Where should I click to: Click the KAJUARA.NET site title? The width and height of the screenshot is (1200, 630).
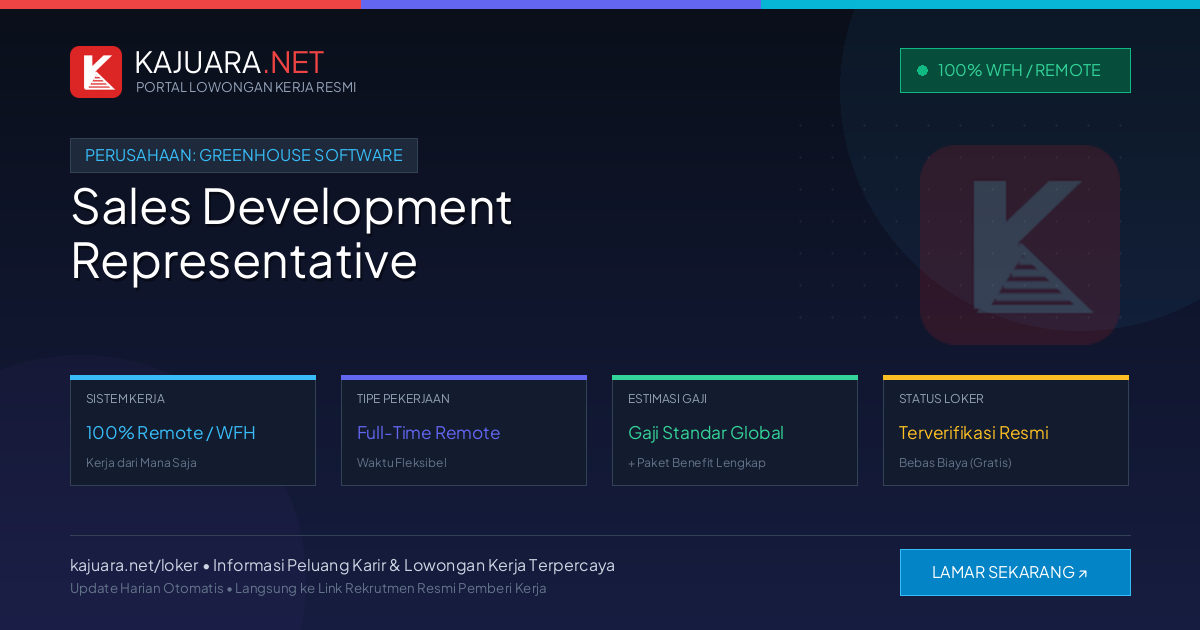[x=229, y=62]
